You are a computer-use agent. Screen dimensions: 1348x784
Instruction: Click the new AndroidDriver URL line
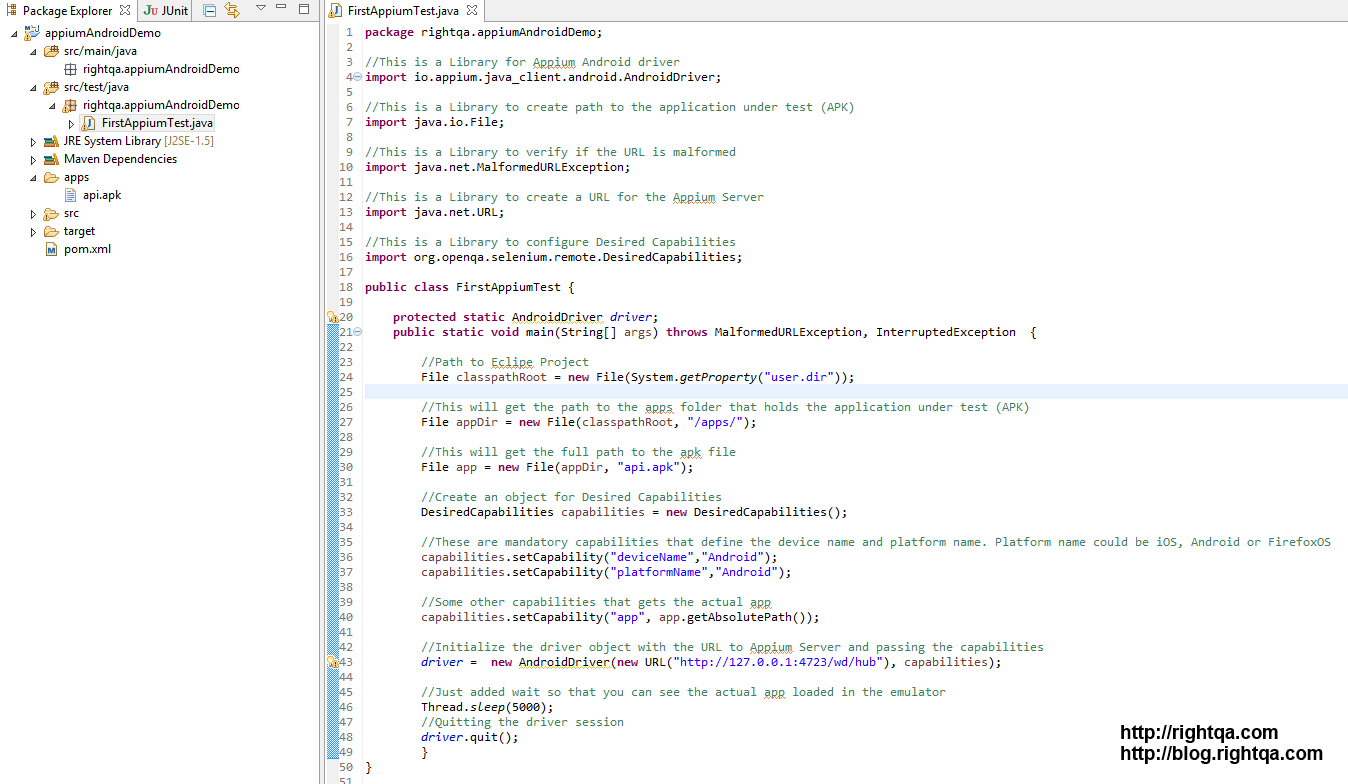pos(711,662)
